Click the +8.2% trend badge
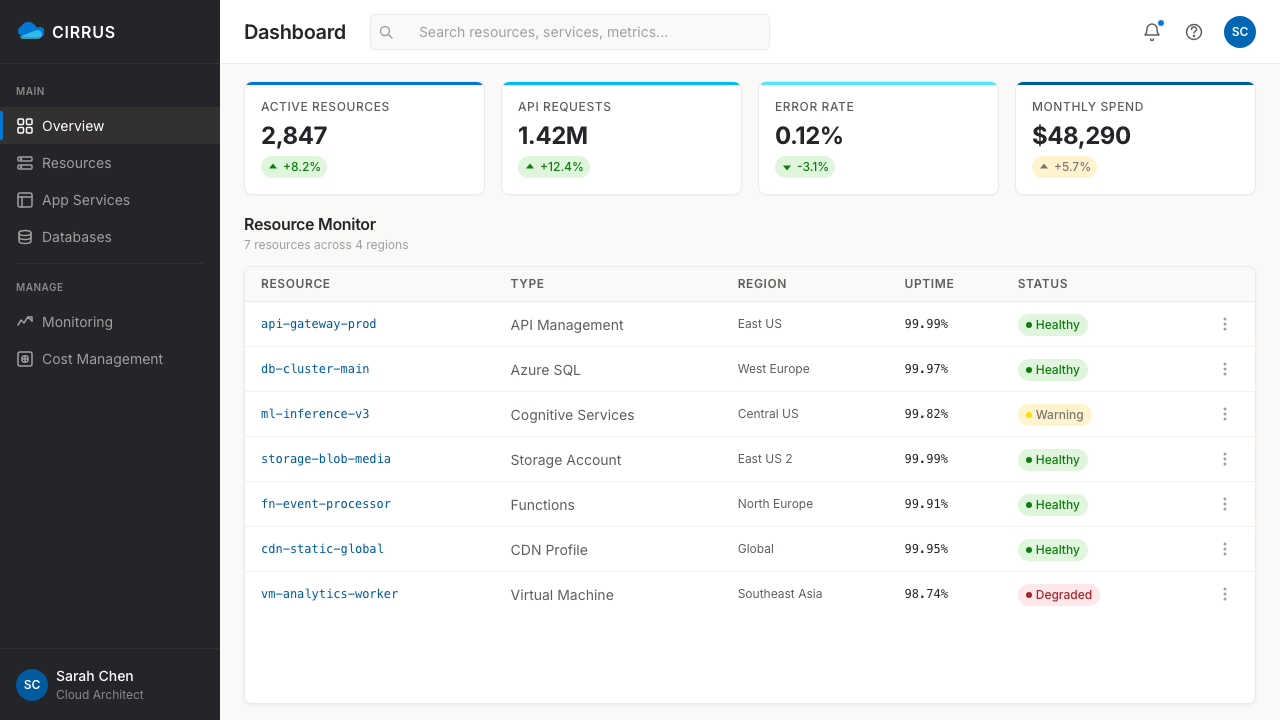 tap(294, 167)
